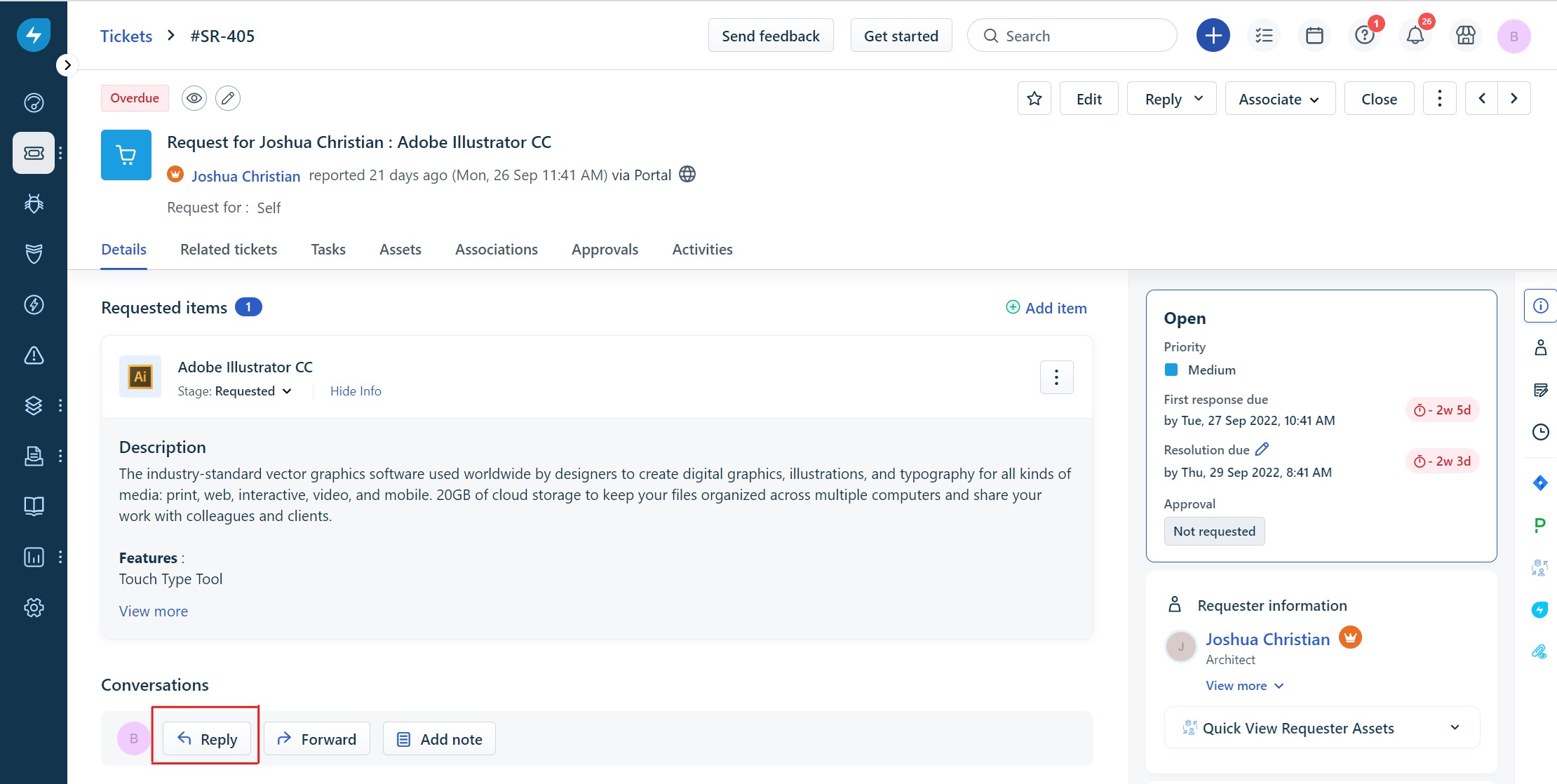Open the calendar icon in top bar

pyautogui.click(x=1314, y=36)
